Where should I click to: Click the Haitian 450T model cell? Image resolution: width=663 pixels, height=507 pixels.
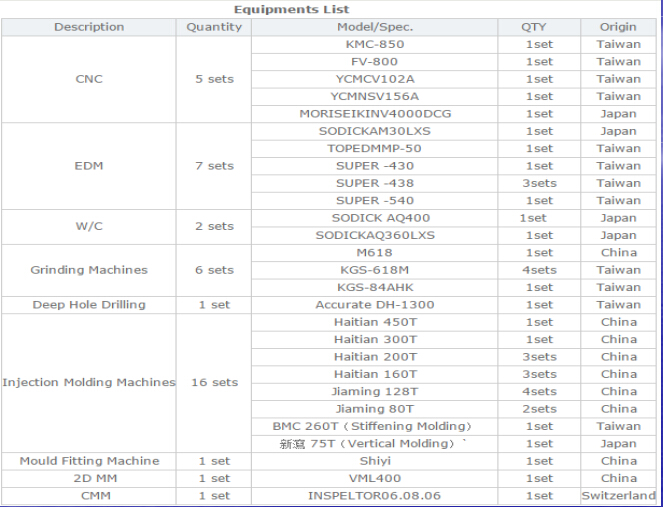click(x=375, y=322)
